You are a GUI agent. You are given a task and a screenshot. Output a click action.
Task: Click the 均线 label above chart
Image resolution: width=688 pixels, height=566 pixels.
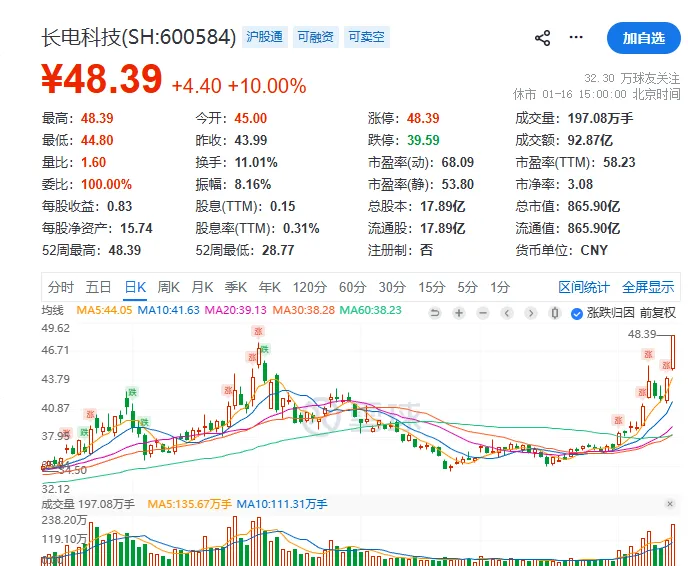click(x=53, y=310)
